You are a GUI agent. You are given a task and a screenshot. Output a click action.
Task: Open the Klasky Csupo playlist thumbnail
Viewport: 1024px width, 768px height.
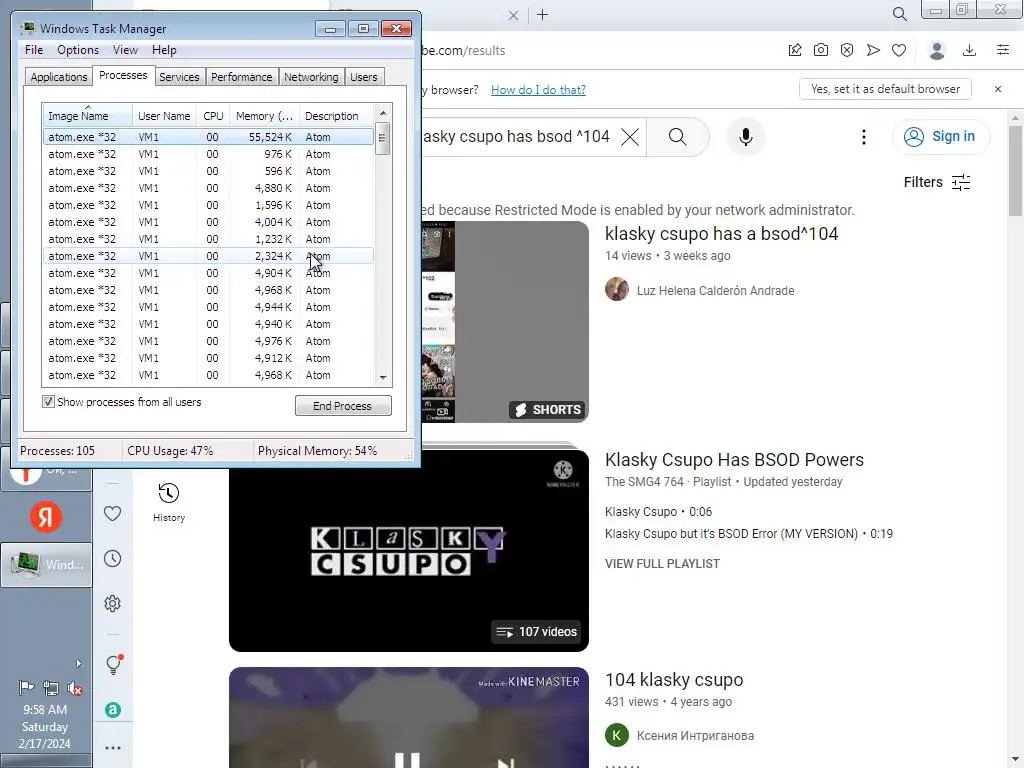click(x=409, y=551)
